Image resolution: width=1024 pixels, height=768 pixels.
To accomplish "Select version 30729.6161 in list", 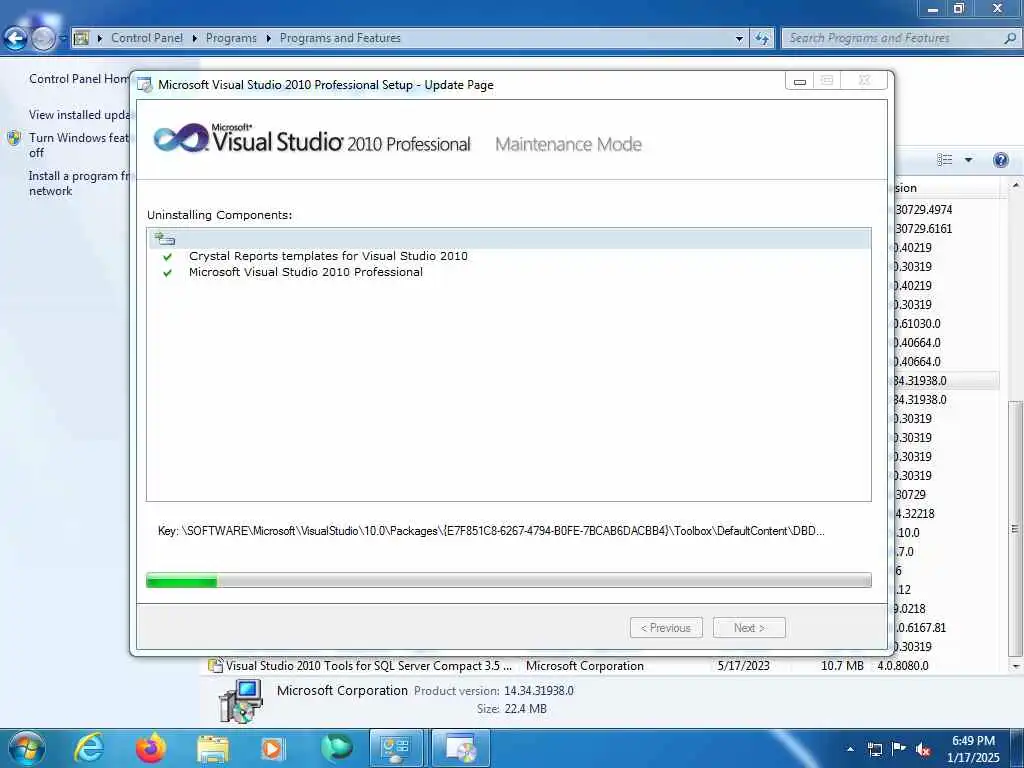I will tap(923, 229).
